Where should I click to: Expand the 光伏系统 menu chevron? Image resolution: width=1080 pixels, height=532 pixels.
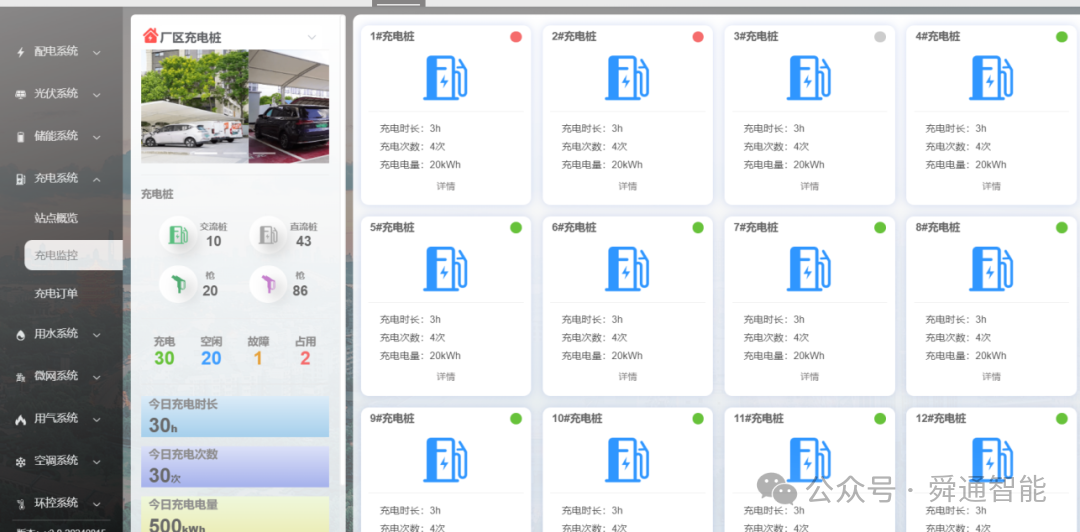(x=97, y=94)
